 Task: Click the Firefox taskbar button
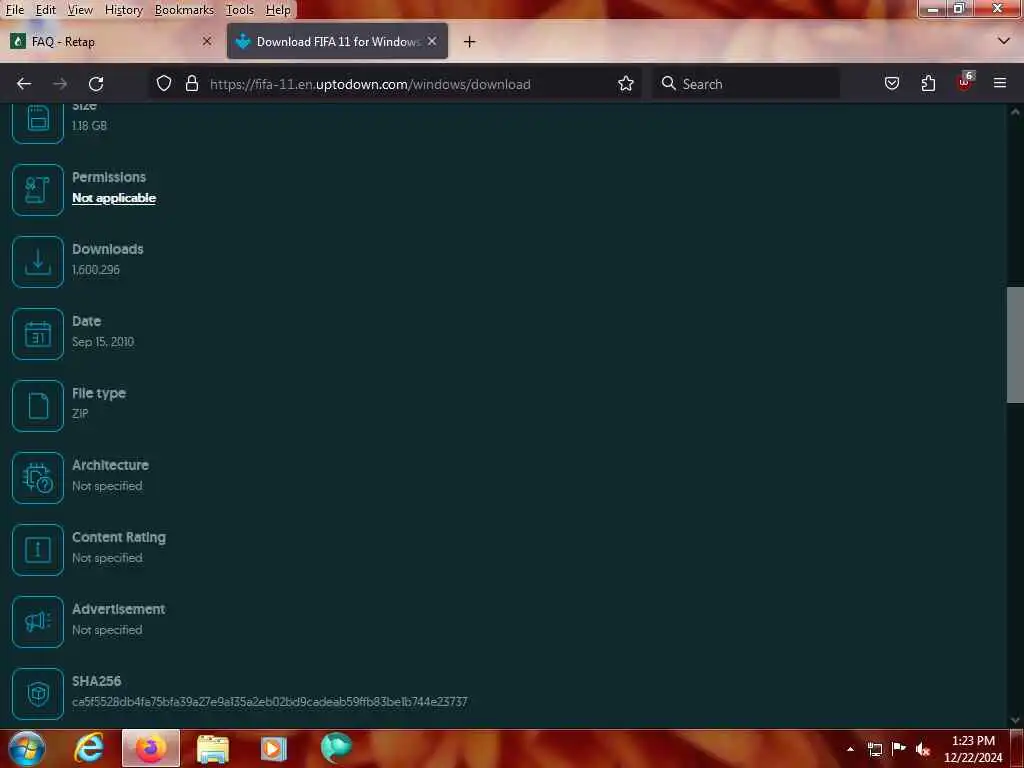pos(151,748)
